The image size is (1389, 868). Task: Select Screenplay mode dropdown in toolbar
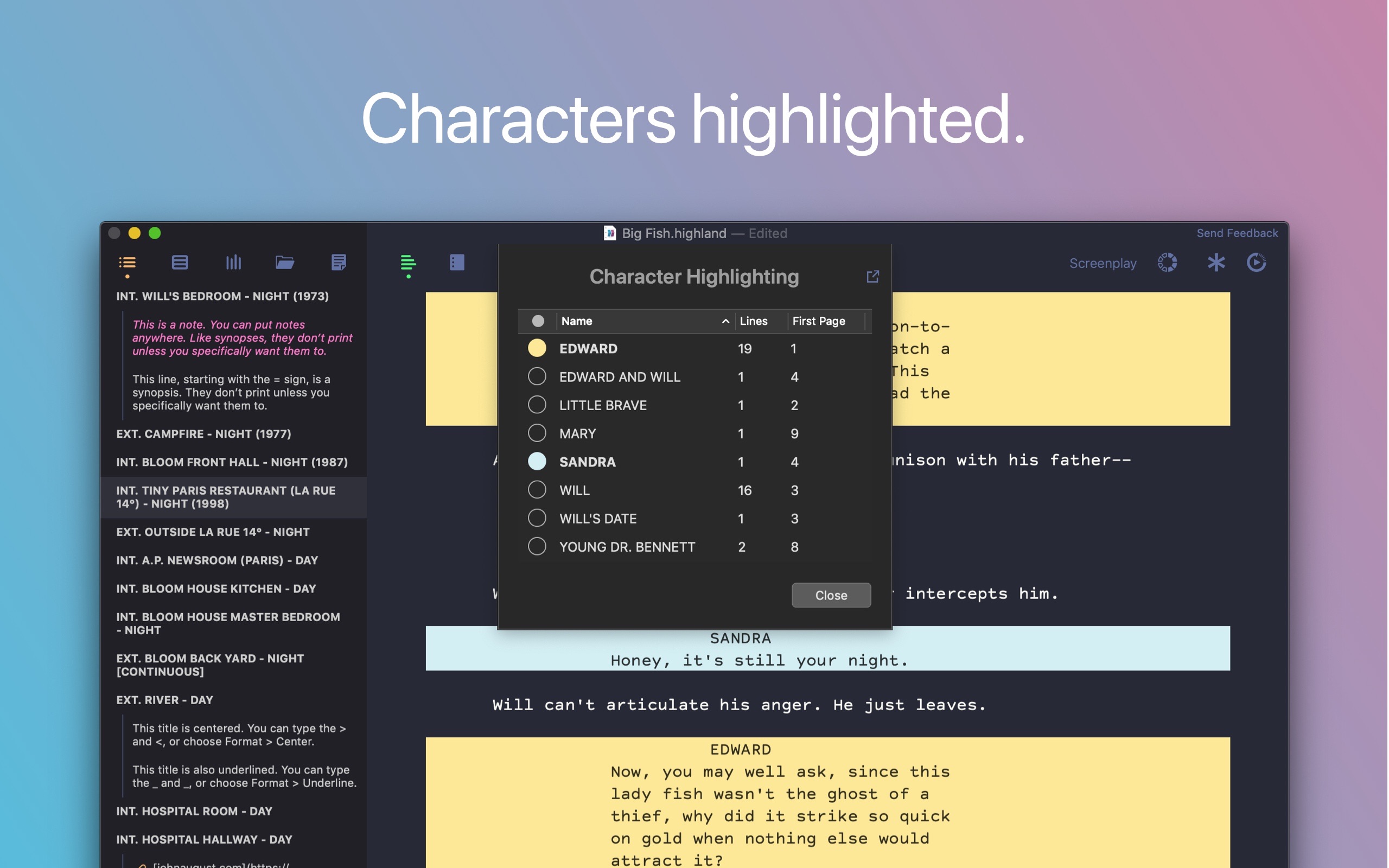[1102, 262]
